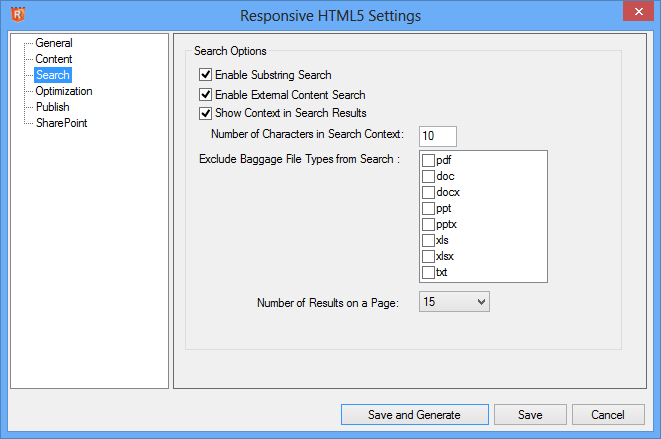Uncheck Enable External Content Search

[x=206, y=95]
